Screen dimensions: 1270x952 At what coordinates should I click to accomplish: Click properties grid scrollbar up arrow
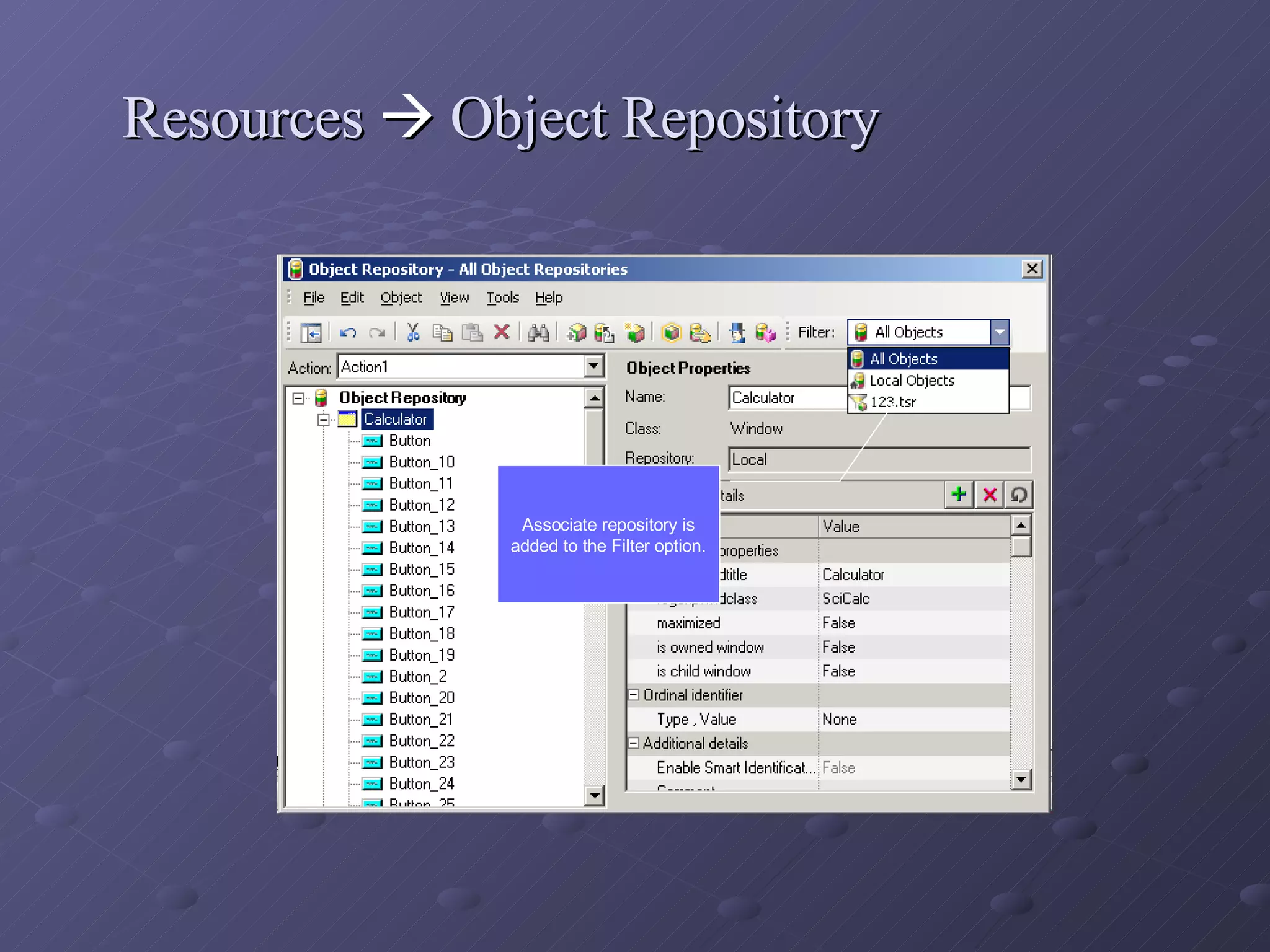click(1021, 526)
